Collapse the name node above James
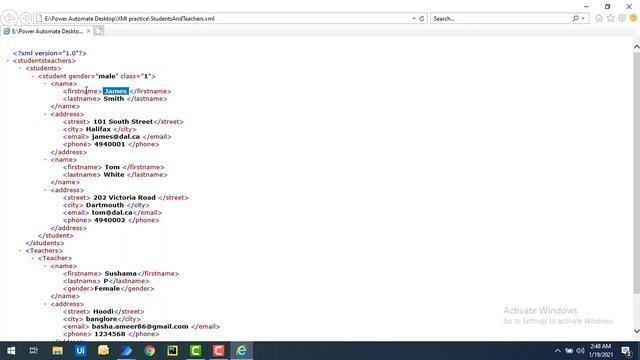Viewport: 640px width, 360px height. (46, 84)
